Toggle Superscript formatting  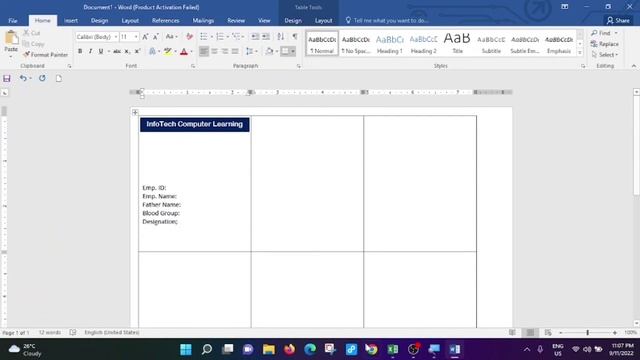138,51
